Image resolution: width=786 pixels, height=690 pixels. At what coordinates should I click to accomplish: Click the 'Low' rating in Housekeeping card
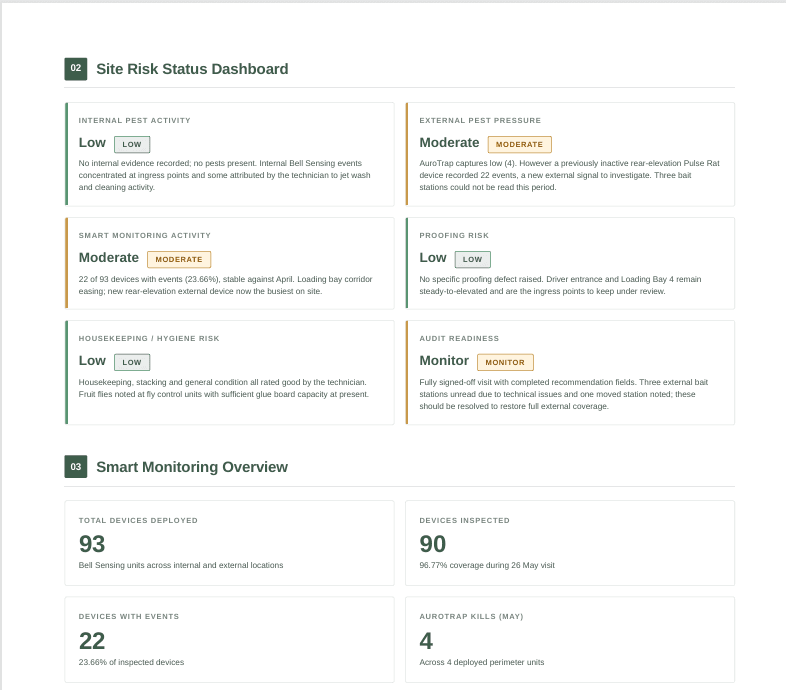[92, 361]
